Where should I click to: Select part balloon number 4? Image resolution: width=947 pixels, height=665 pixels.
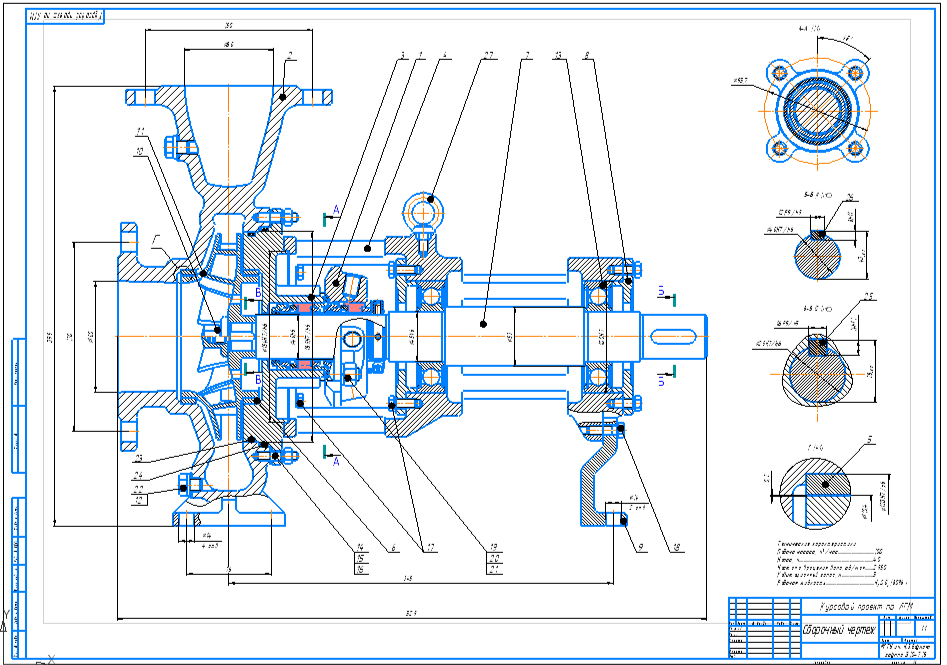(445, 56)
